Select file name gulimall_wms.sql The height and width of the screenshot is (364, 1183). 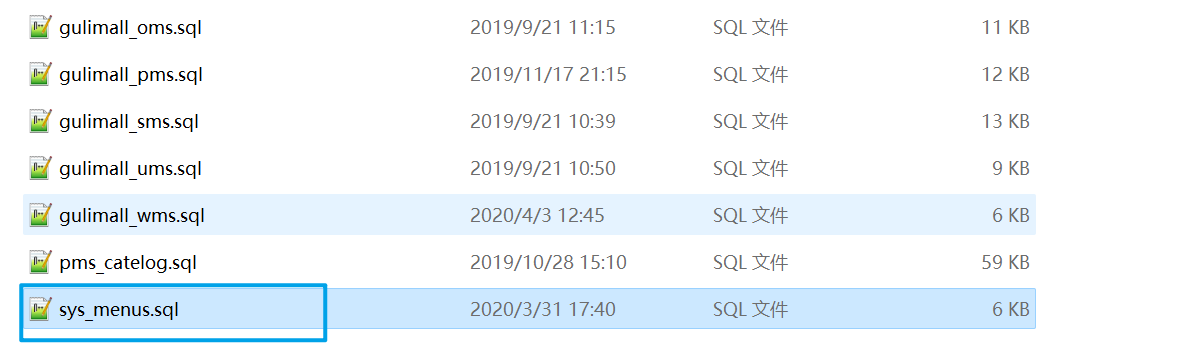[x=132, y=216]
